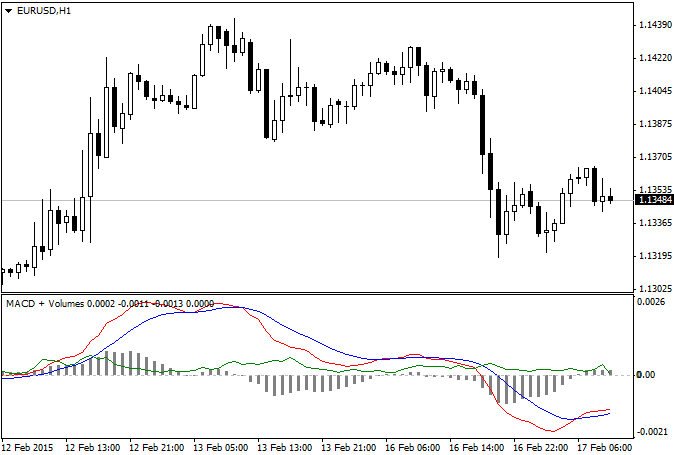Click the 1.14220 price scale label

(x=654, y=58)
